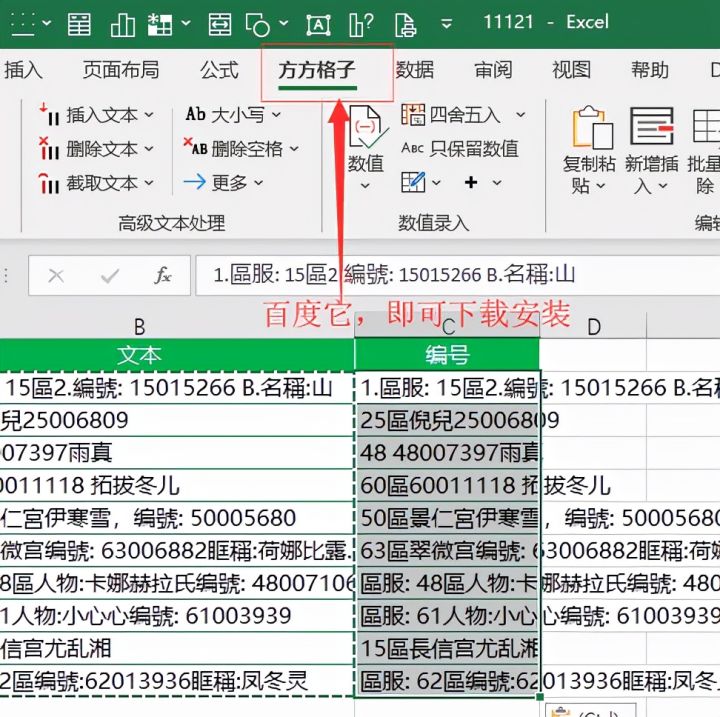The height and width of the screenshot is (717, 720).
Task: Expand the 插入文本 dropdown arrow
Action: (x=149, y=114)
